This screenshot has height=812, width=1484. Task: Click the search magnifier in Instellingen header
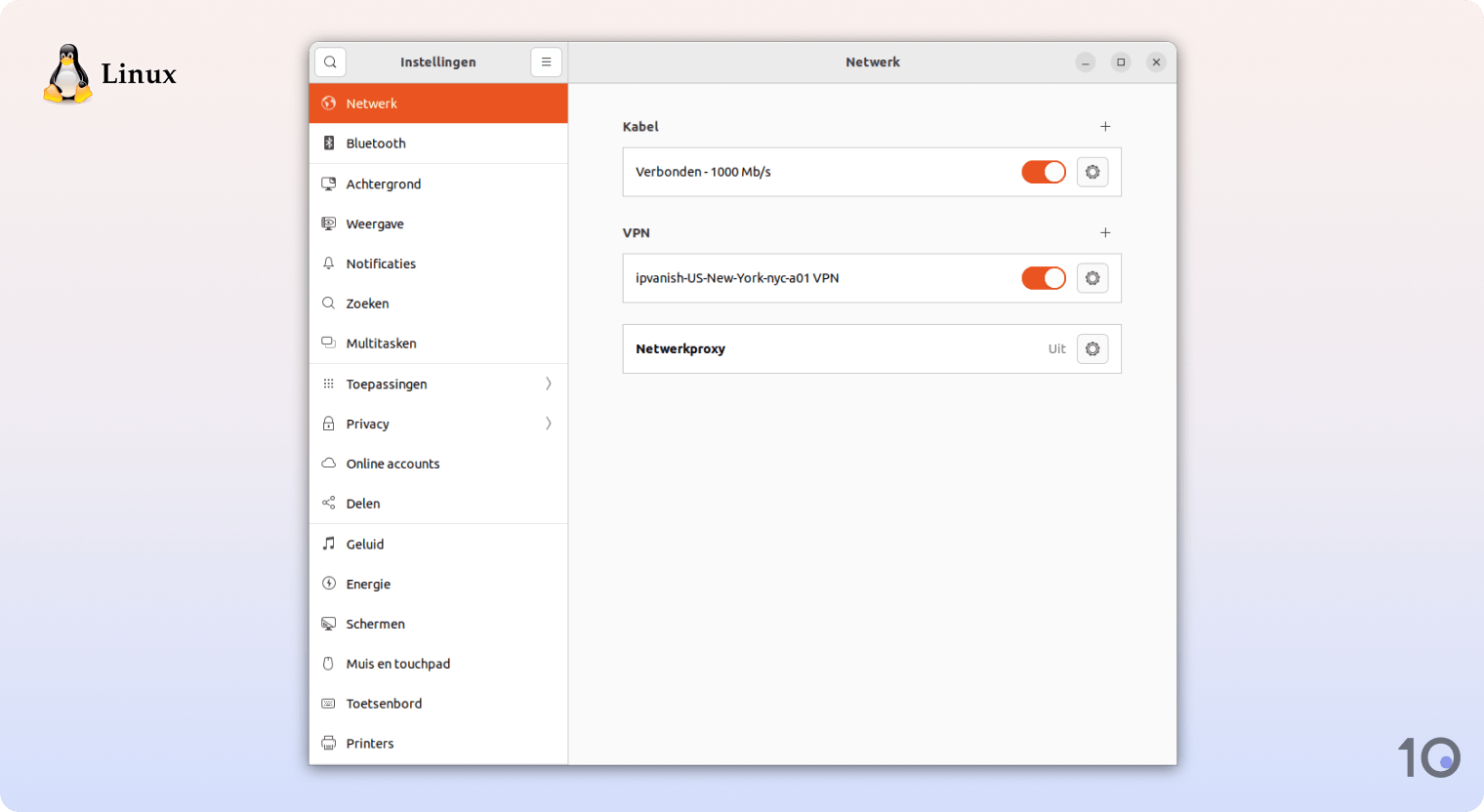pos(330,61)
